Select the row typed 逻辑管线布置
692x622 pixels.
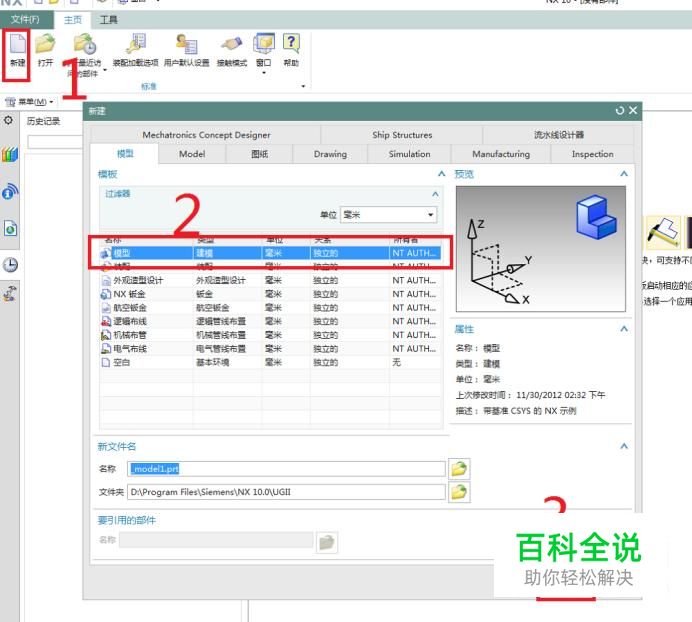(270, 321)
